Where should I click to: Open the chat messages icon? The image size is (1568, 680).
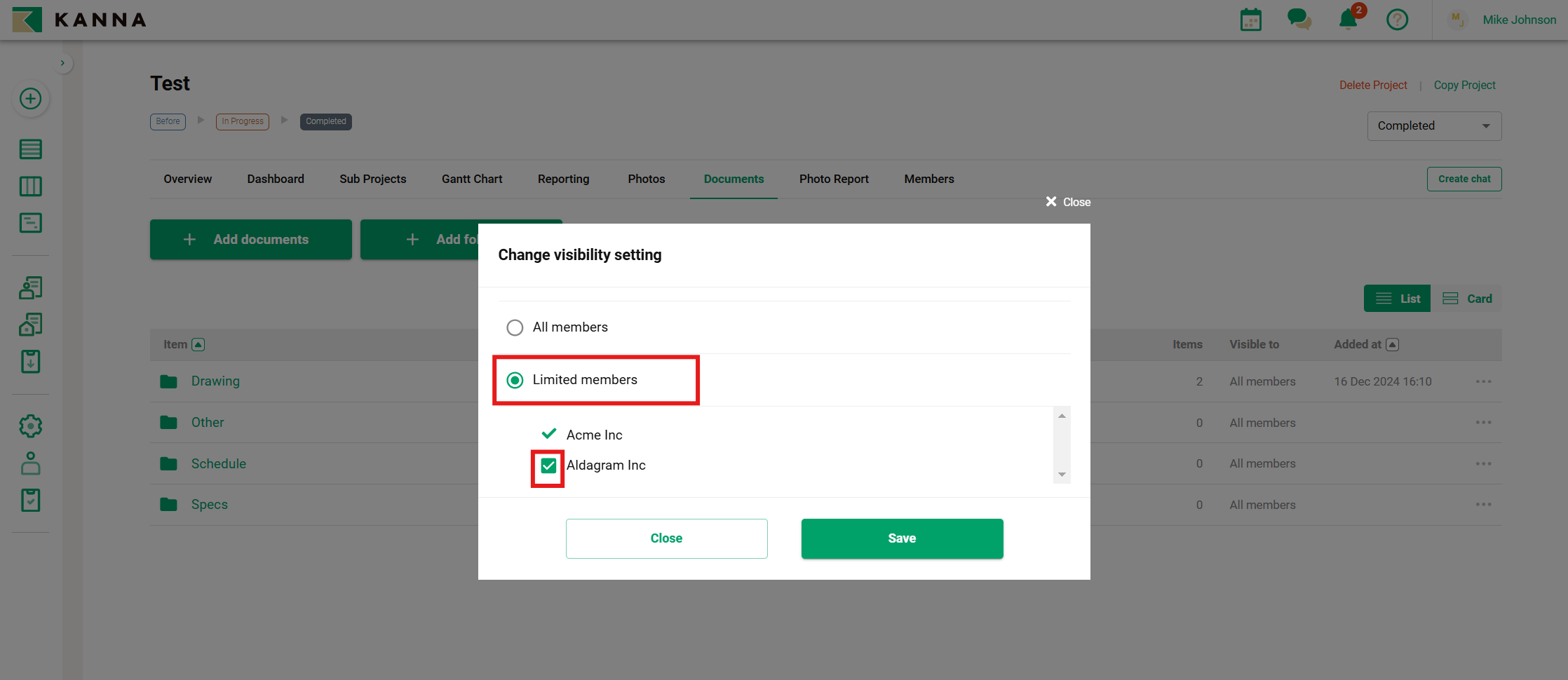tap(1299, 19)
